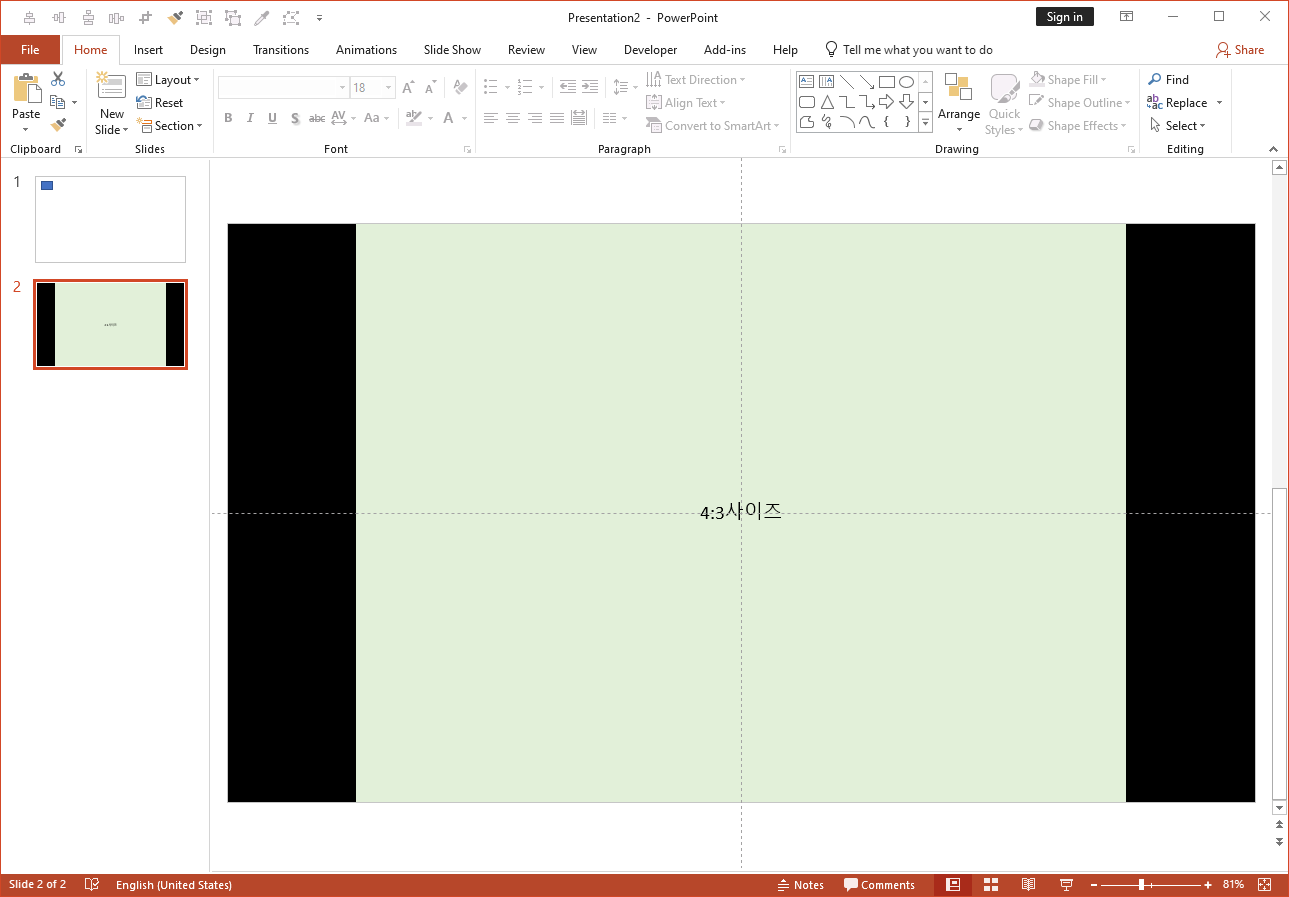Select slide 2 thumbnail
The height and width of the screenshot is (897, 1289).
coord(110,324)
